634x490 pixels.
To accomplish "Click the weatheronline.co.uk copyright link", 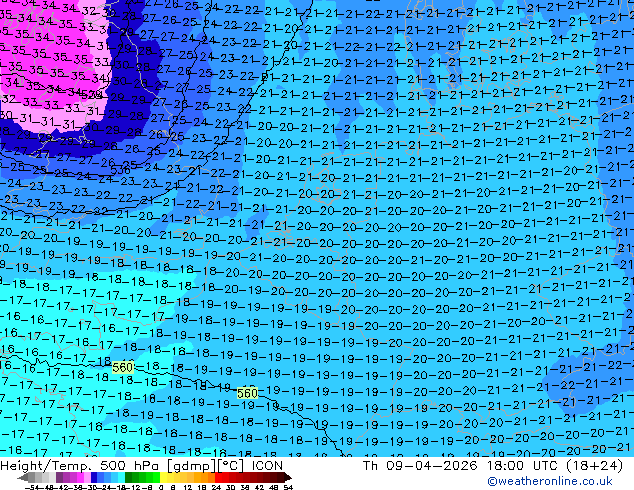I will tap(550, 481).
